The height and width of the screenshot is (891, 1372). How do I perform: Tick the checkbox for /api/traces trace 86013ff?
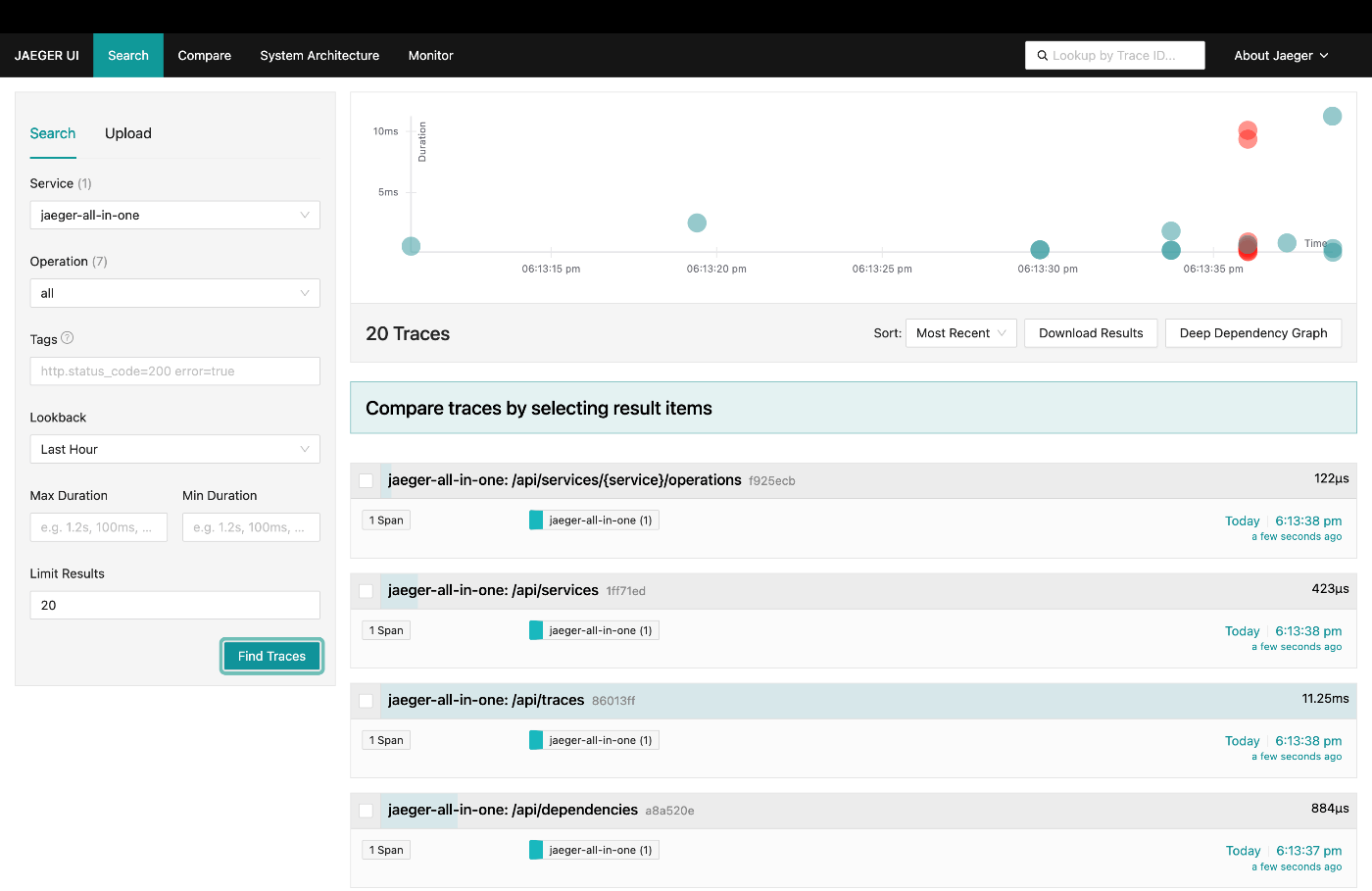tap(366, 701)
